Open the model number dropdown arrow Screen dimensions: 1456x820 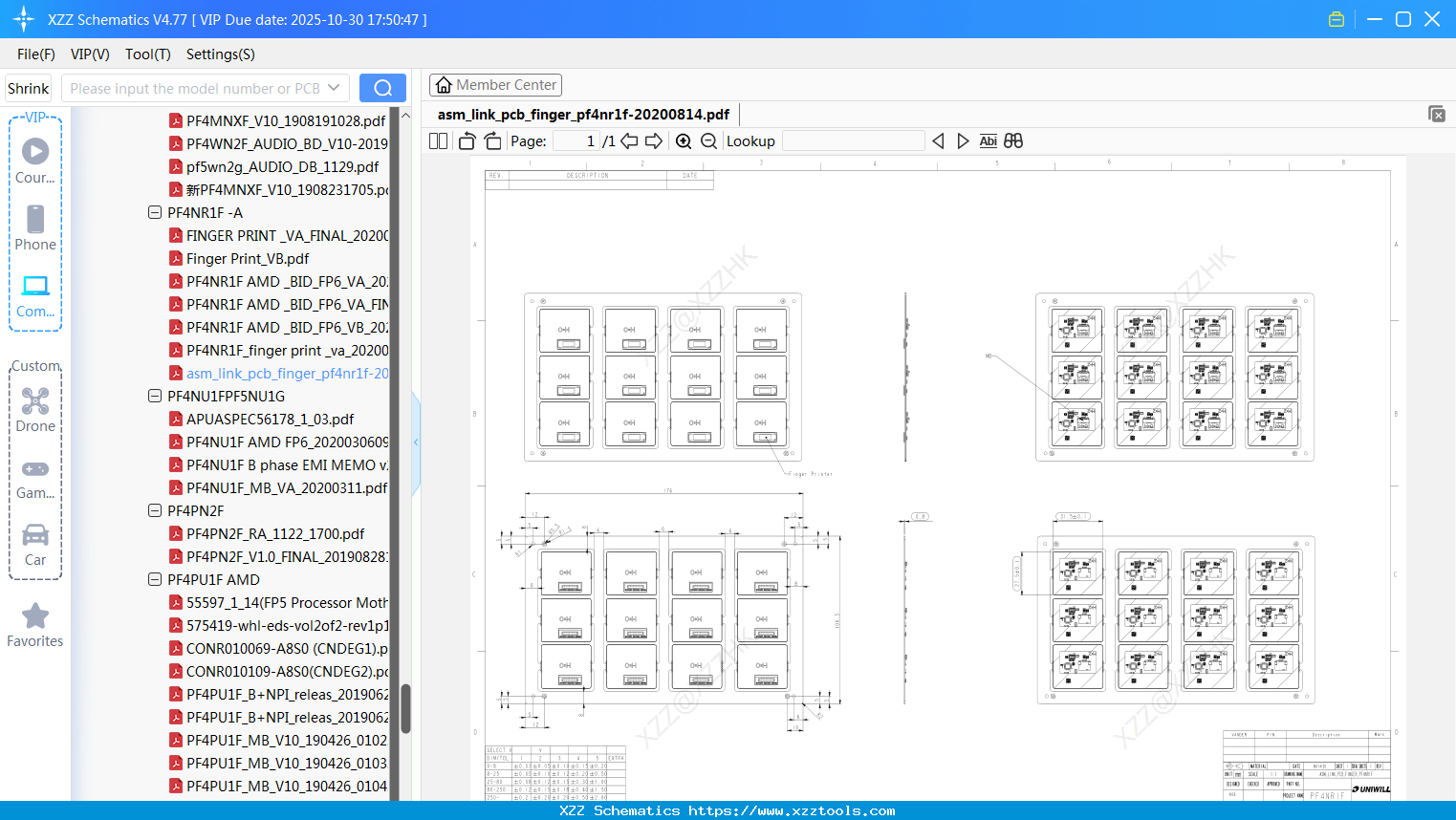pyautogui.click(x=334, y=88)
